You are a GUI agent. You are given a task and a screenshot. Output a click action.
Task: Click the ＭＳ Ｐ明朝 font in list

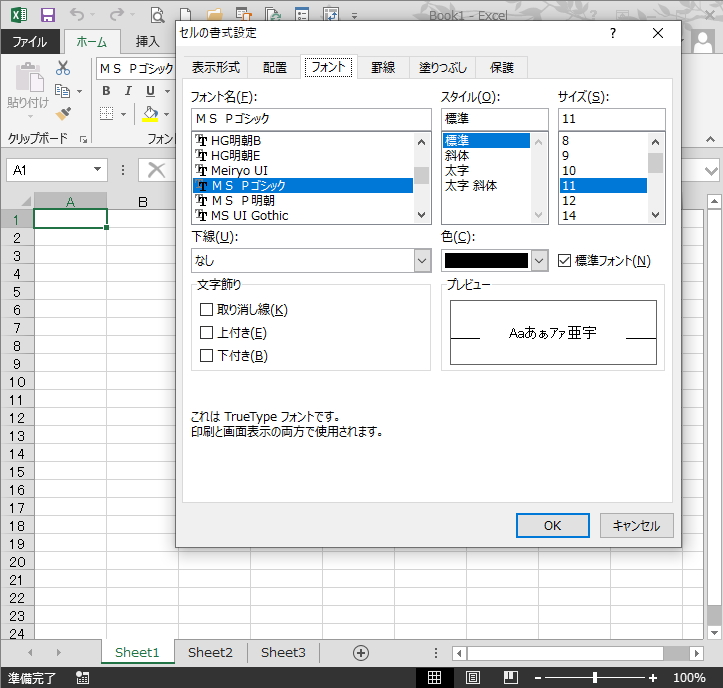point(302,201)
